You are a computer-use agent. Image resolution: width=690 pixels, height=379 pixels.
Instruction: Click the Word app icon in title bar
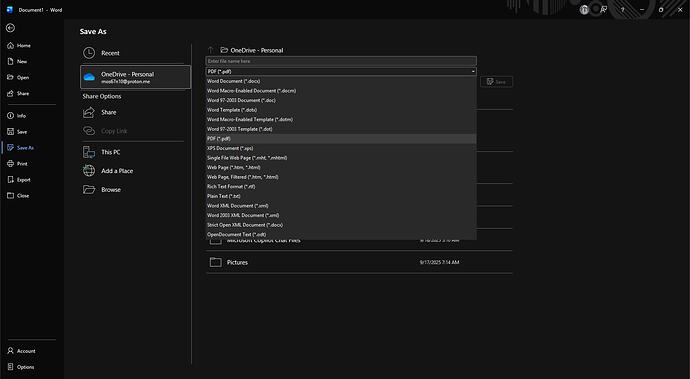pyautogui.click(x=10, y=10)
